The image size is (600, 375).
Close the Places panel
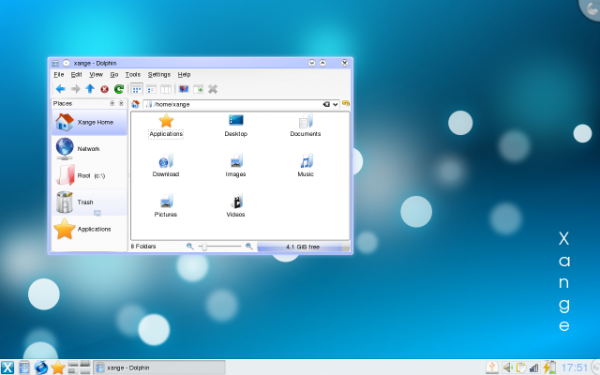point(121,103)
